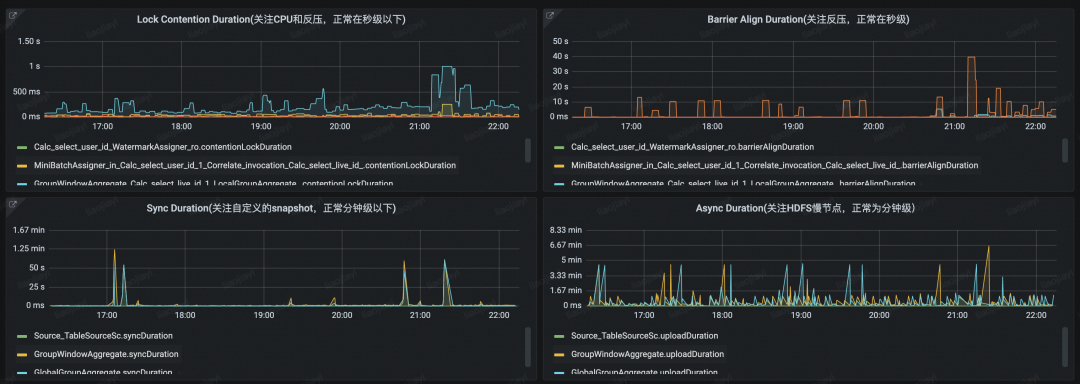Viewport: 1080px width, 384px height.
Task: Click the 40 s peak in the Barrier Align chart
Action: click(x=971, y=58)
